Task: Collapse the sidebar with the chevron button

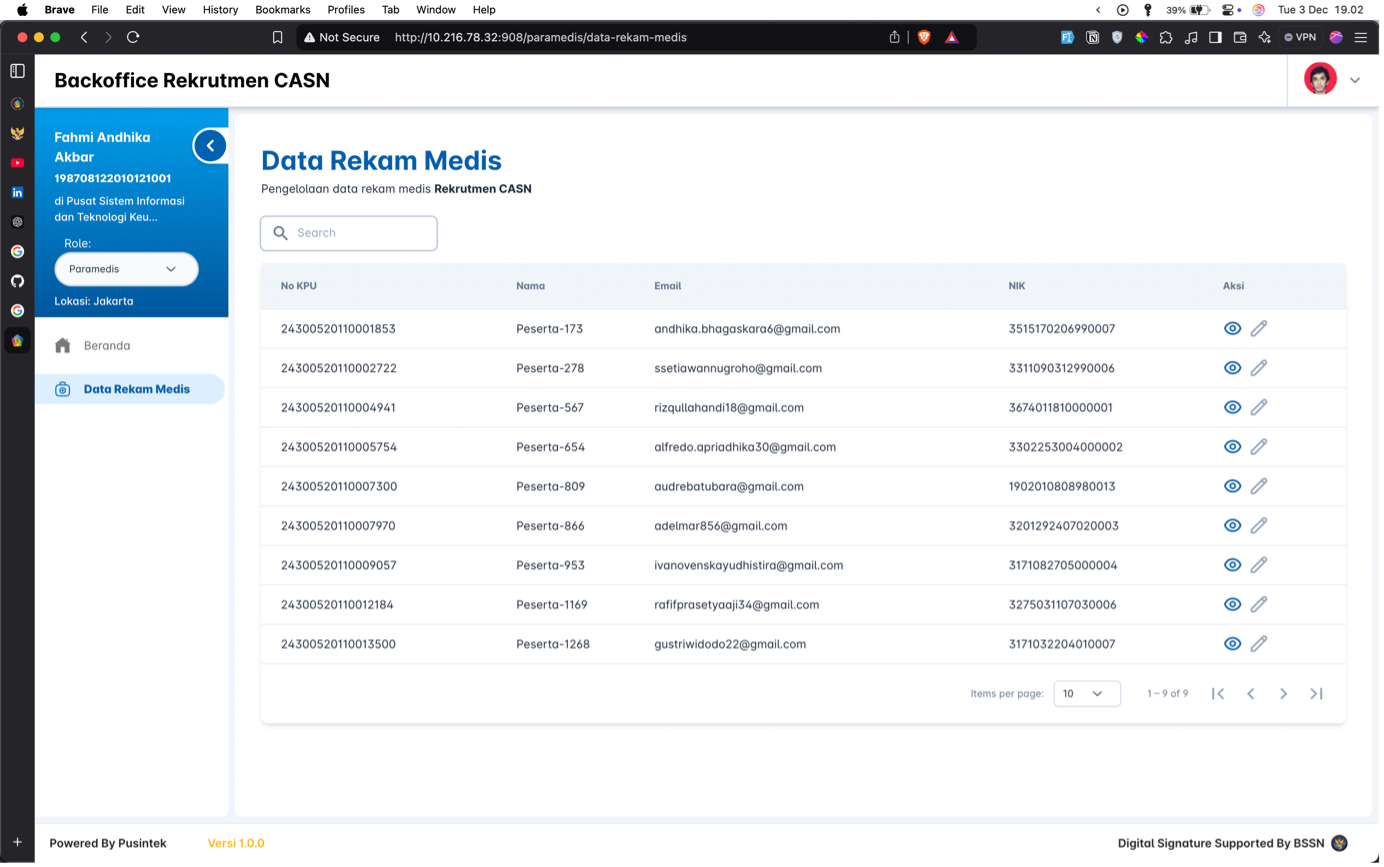Action: pyautogui.click(x=210, y=146)
